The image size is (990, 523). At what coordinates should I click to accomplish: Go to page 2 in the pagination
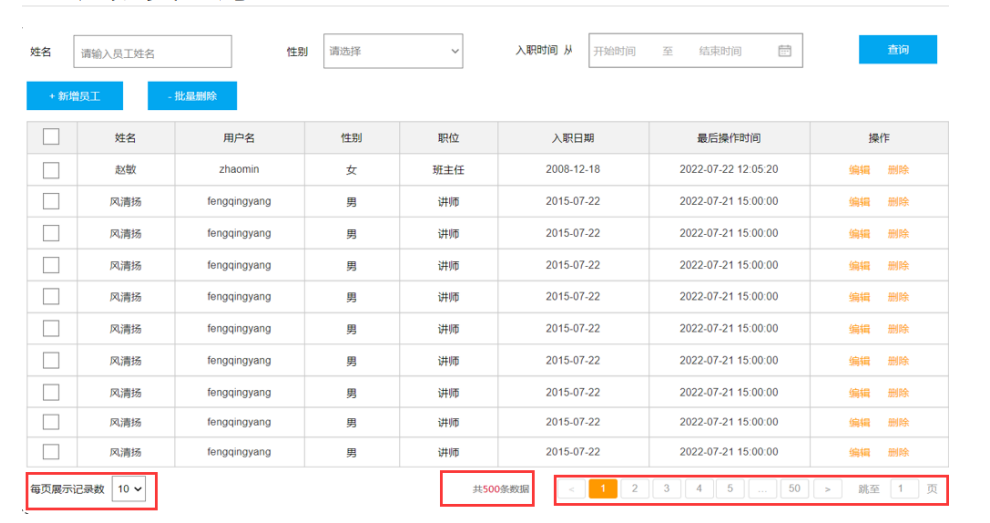[635, 488]
